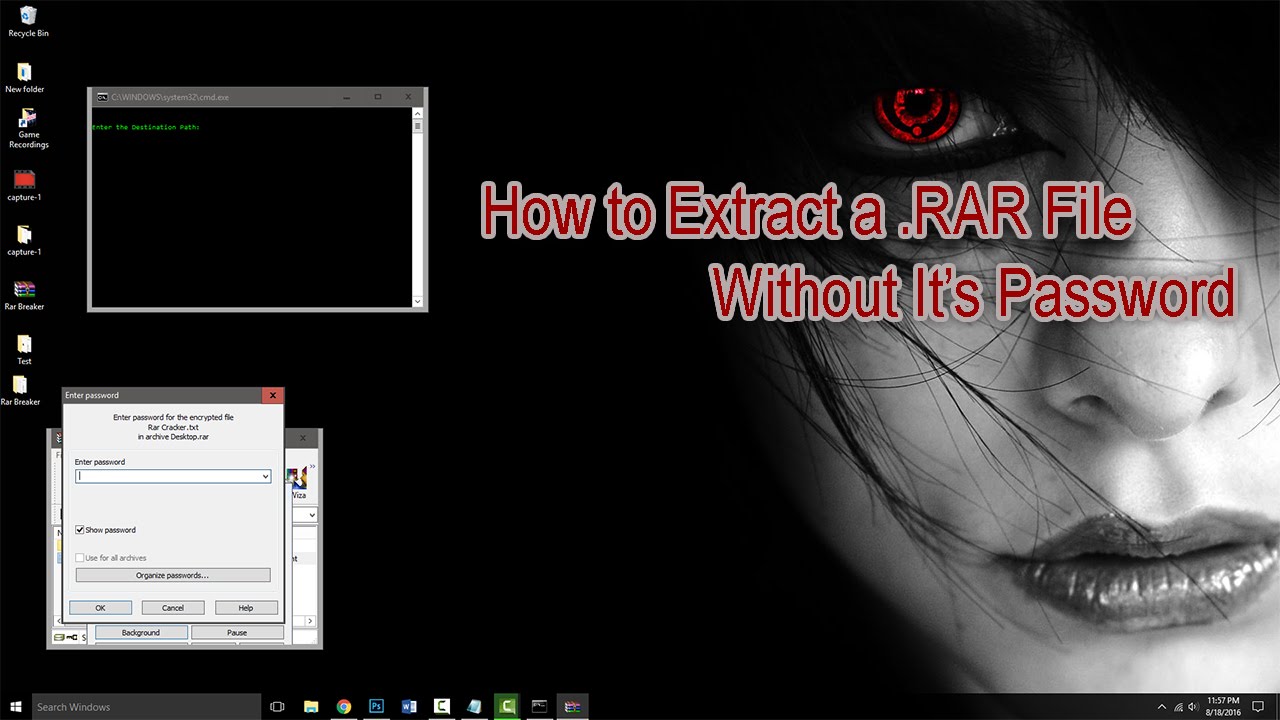
Task: Tick the Use for all archives checkbox
Action: [80, 558]
